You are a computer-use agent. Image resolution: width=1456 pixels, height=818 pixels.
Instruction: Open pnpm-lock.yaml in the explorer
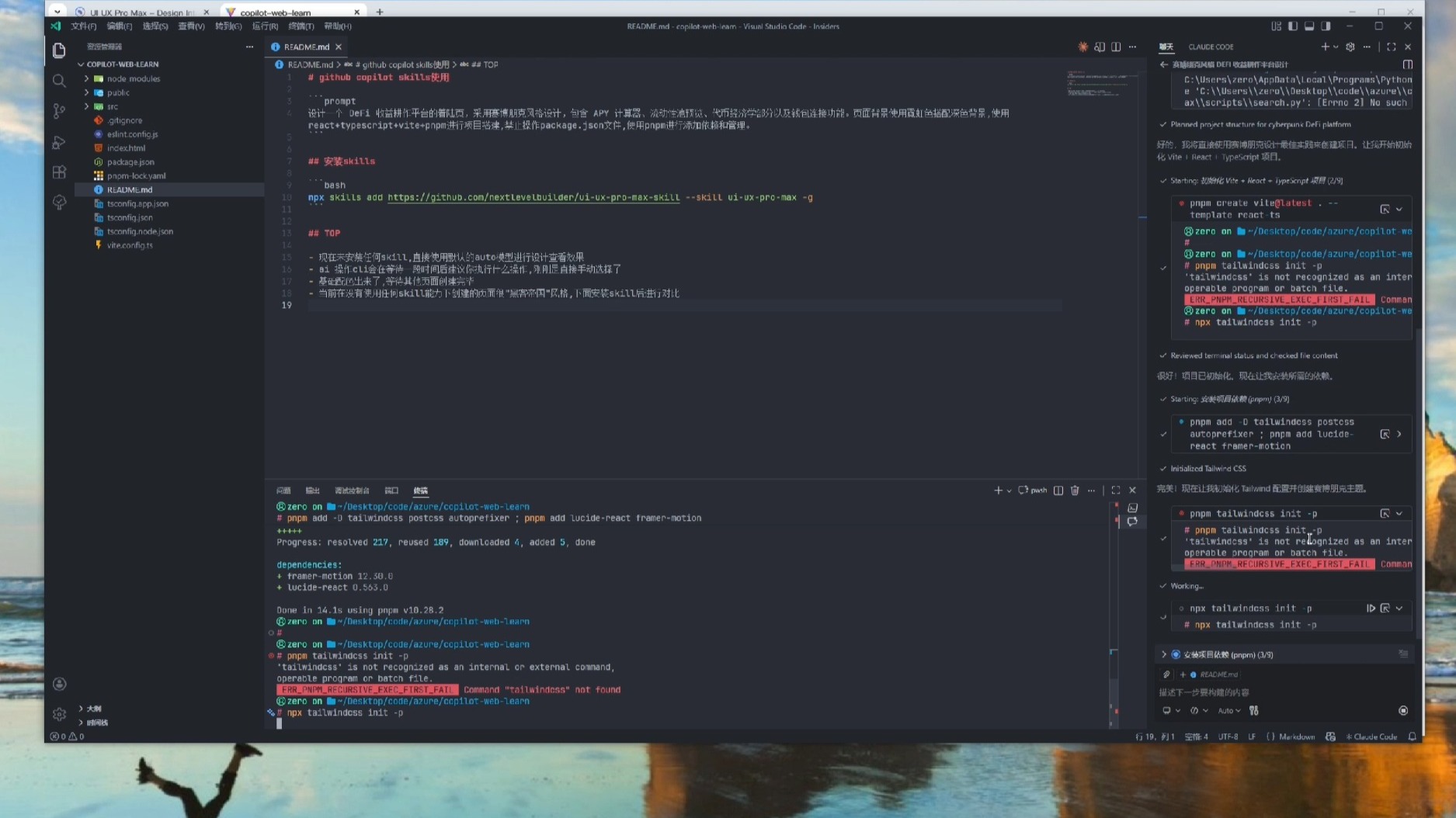tap(136, 175)
